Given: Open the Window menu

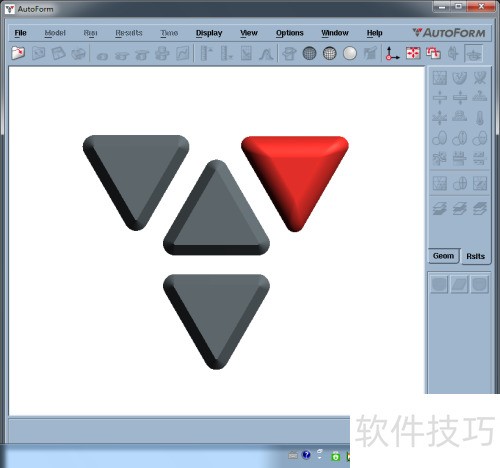Looking at the screenshot, I should (x=335, y=33).
